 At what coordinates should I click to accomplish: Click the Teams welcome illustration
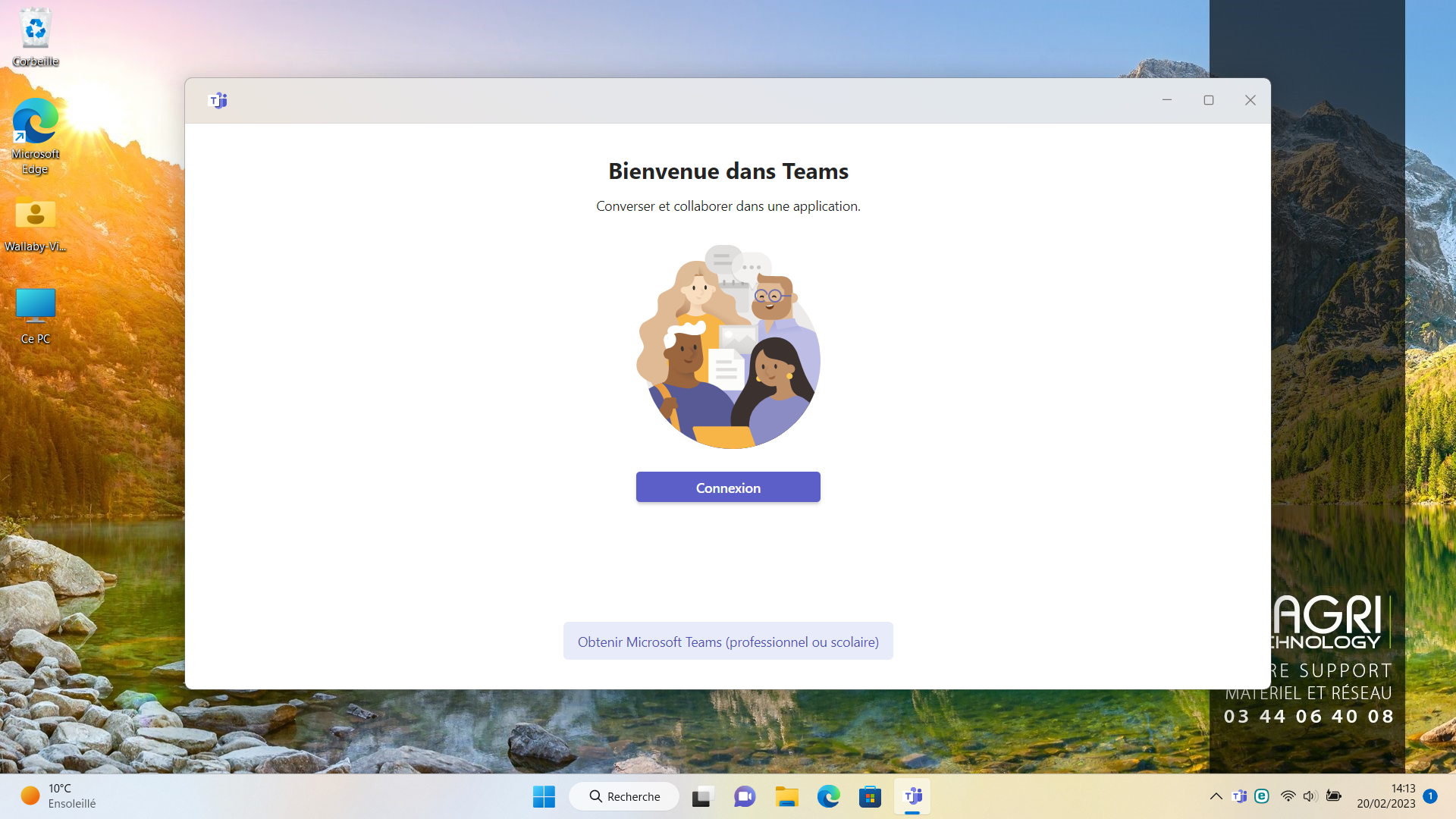(x=728, y=347)
